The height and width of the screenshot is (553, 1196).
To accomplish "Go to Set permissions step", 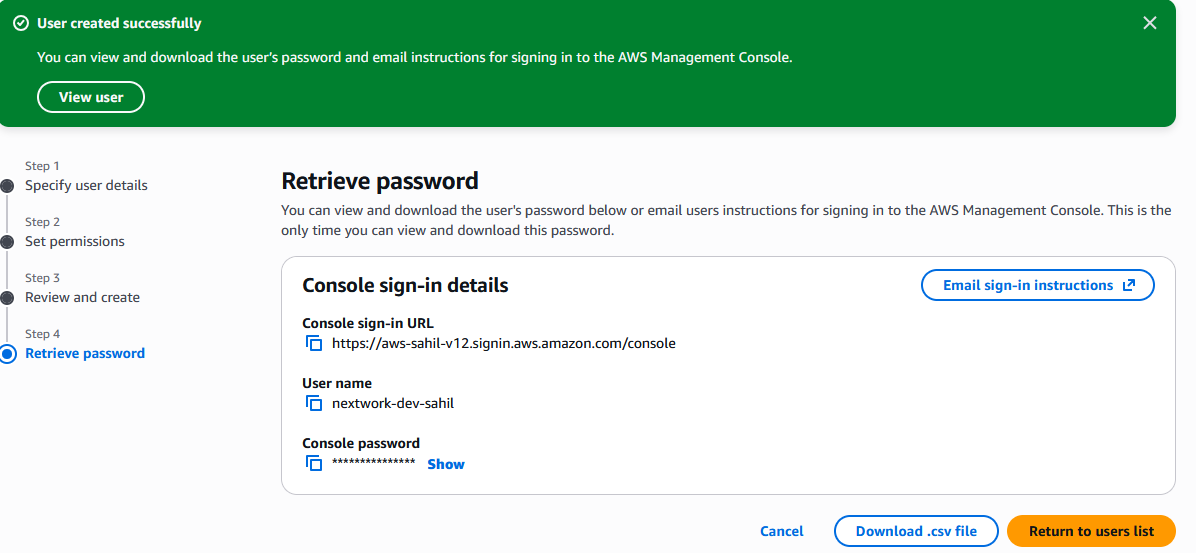I will [75, 241].
